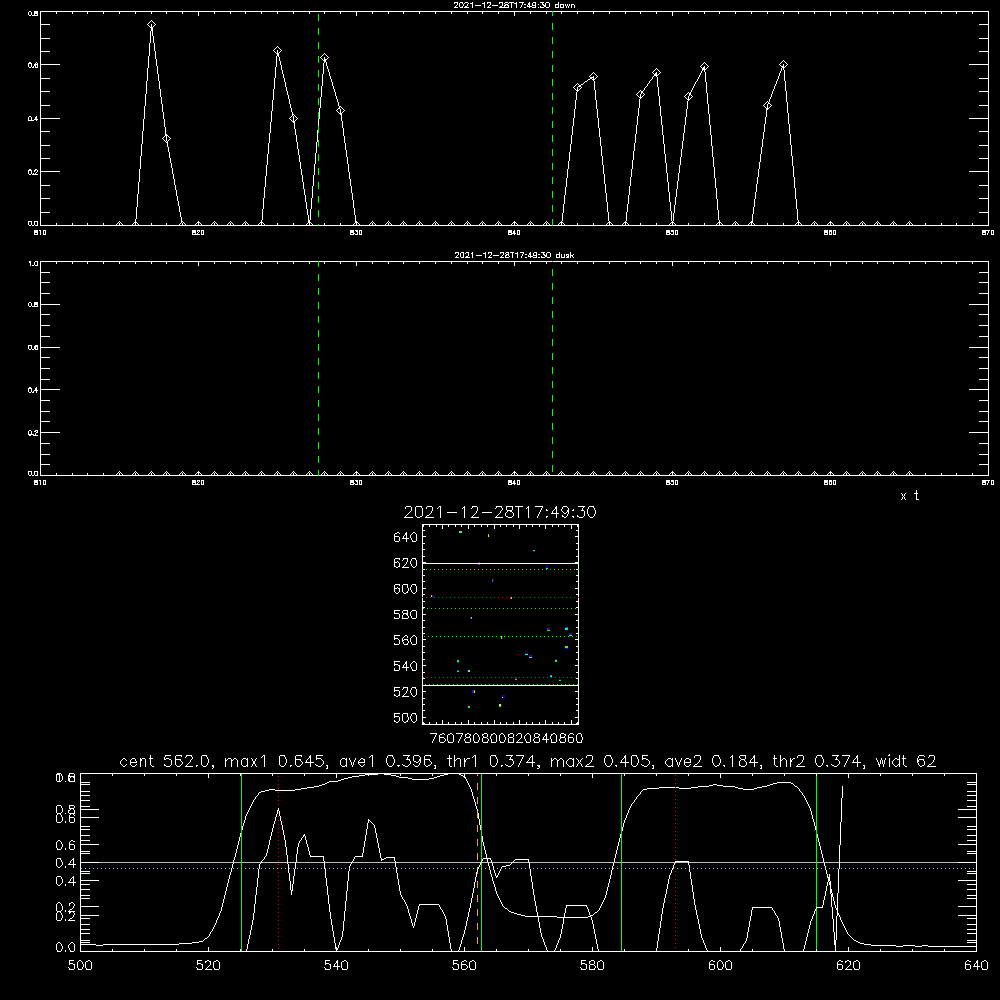The width and height of the screenshot is (1000, 1000).
Task: Open the colored scatter image thumbnail
Action: pos(500,624)
